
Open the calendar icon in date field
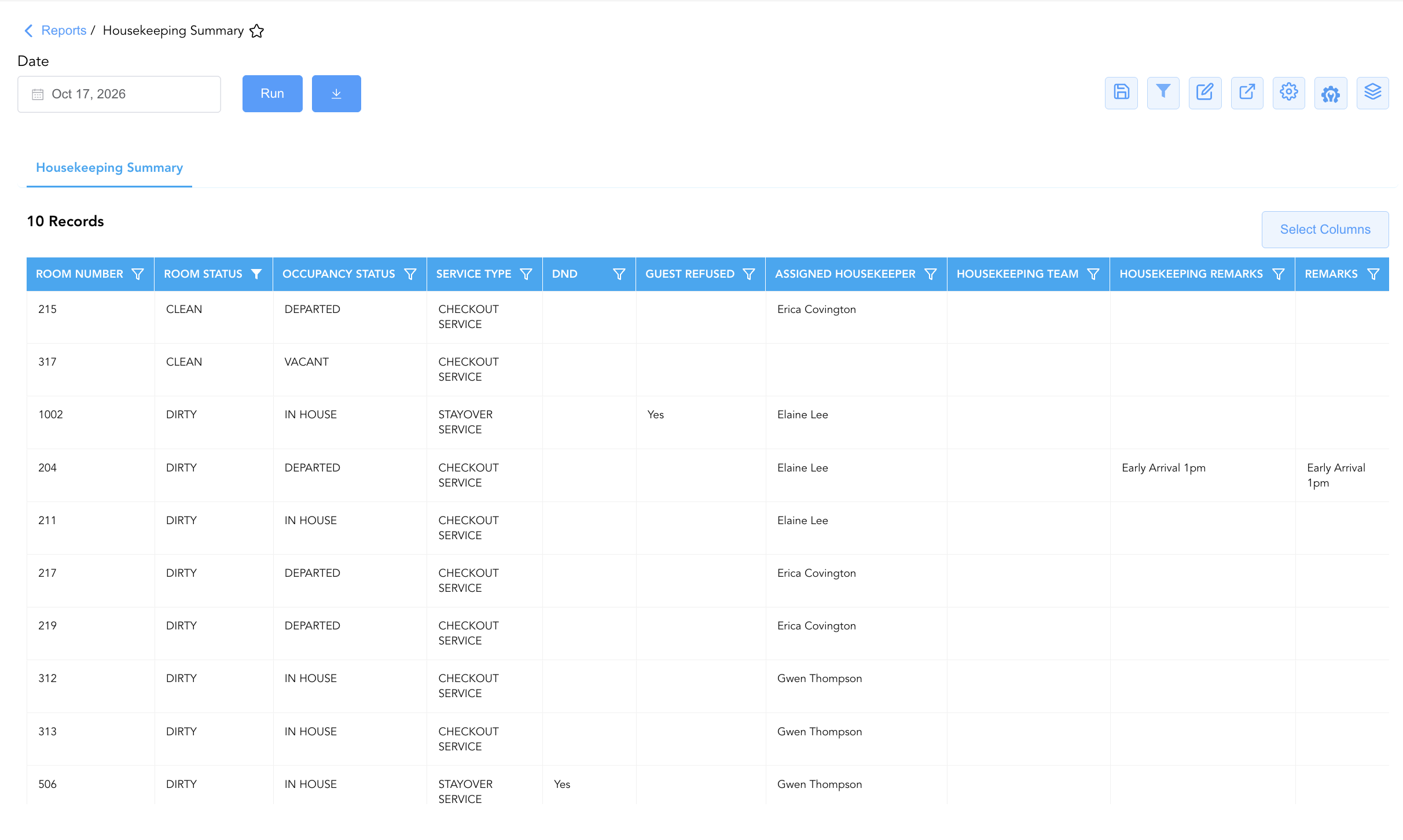(38, 94)
